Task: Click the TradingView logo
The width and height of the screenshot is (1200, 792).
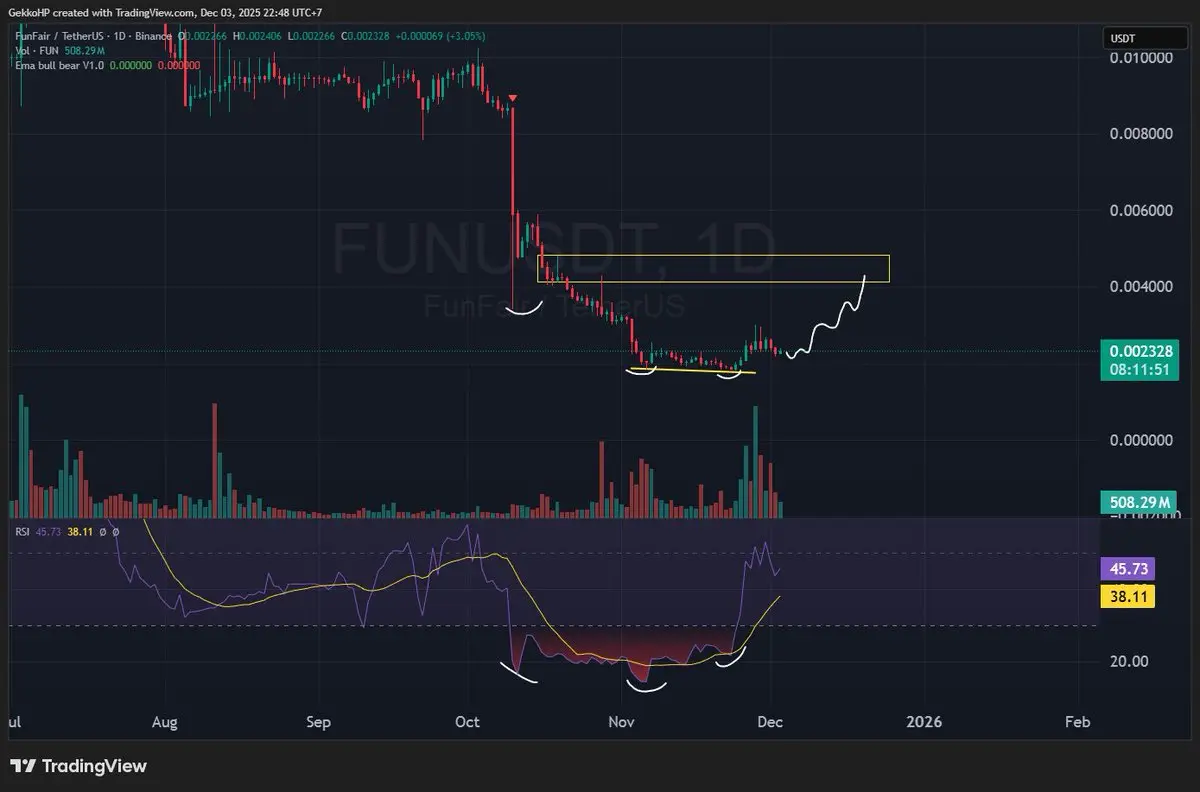Action: (x=79, y=766)
